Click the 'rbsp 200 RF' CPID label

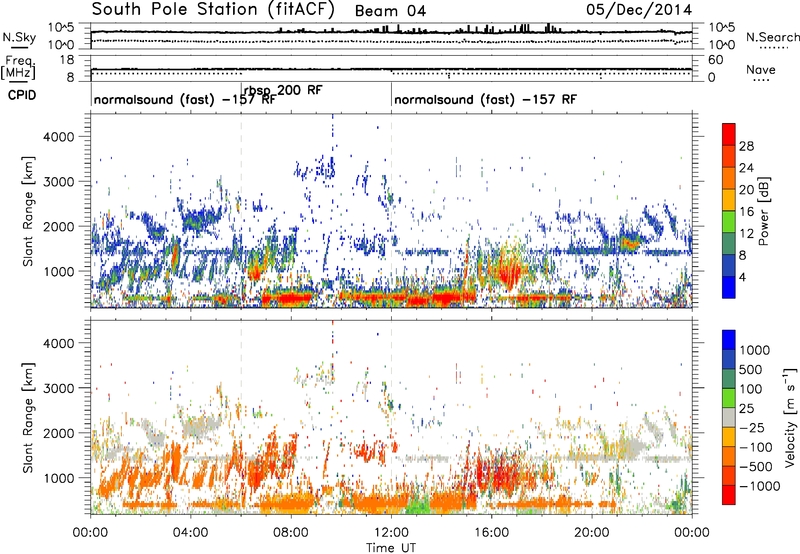coord(283,91)
